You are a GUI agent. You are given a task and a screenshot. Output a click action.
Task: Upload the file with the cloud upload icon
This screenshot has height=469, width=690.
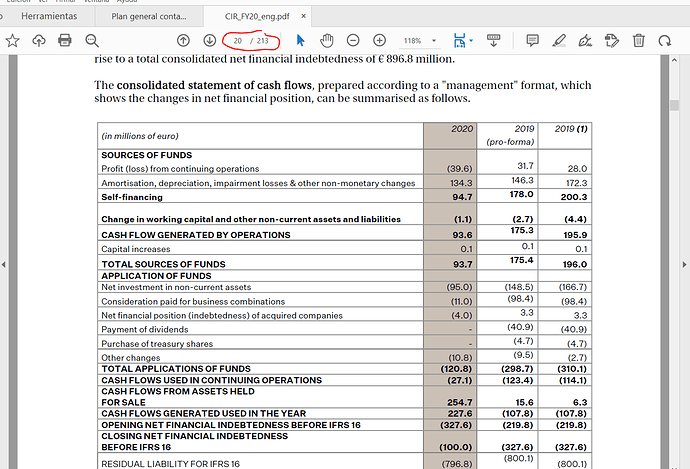(x=39, y=40)
